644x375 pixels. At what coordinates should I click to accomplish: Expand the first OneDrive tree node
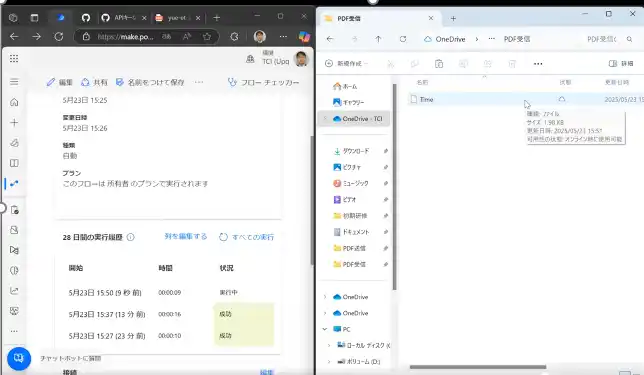click(325, 297)
